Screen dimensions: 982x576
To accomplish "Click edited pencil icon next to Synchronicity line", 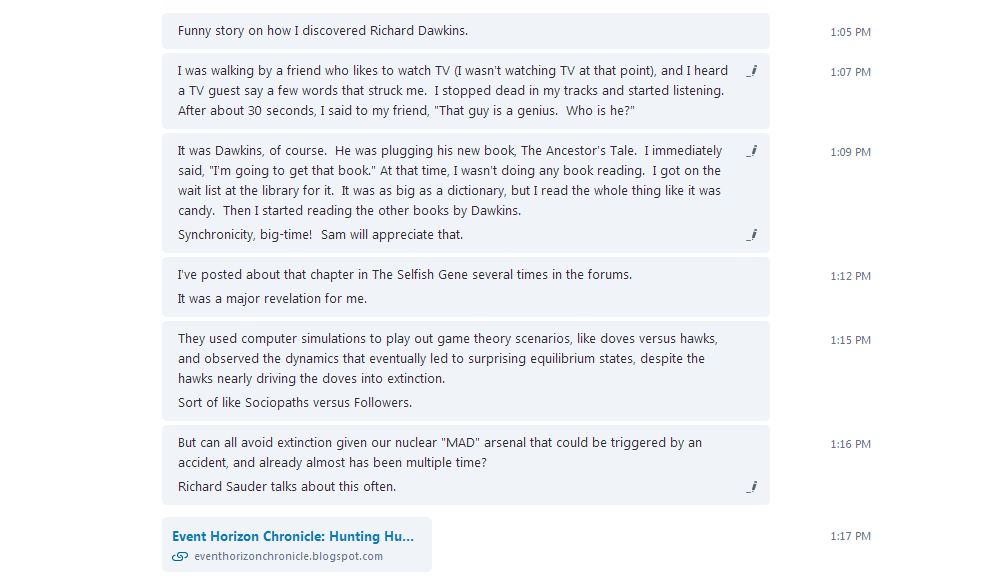I will 751,235.
